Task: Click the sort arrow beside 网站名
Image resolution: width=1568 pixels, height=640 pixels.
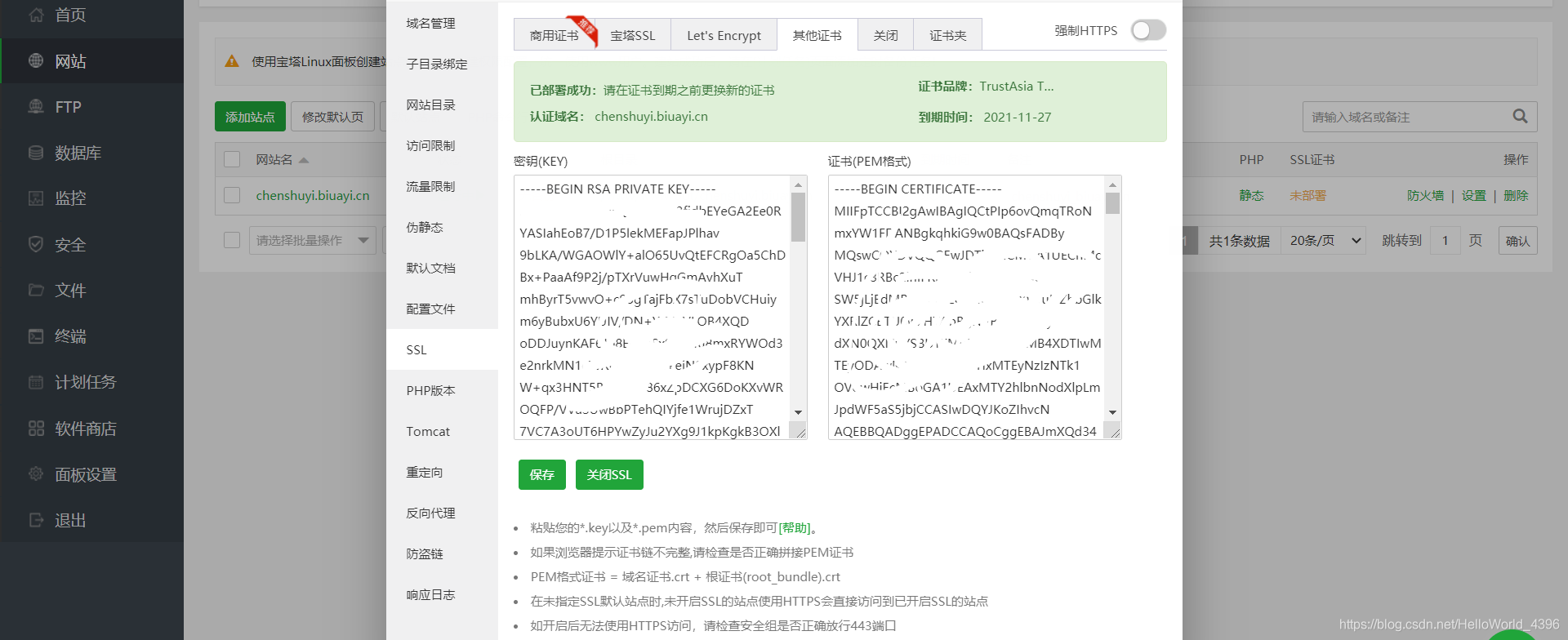Action: pos(304,160)
